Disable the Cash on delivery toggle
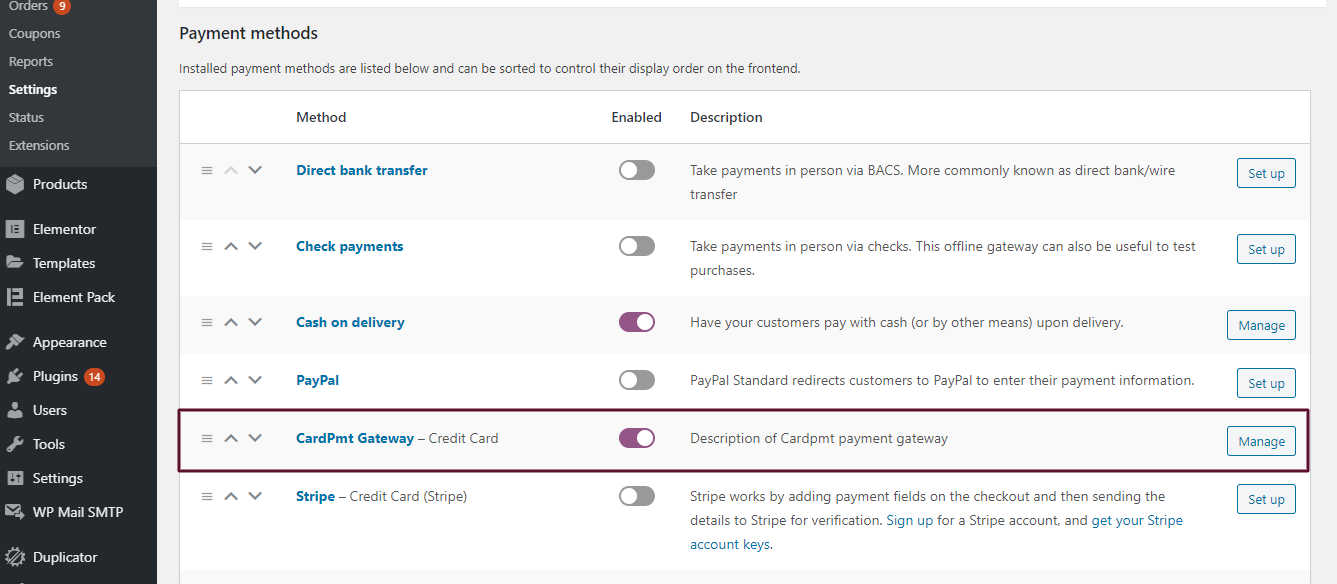The width and height of the screenshot is (1337, 584). pyautogui.click(x=636, y=321)
